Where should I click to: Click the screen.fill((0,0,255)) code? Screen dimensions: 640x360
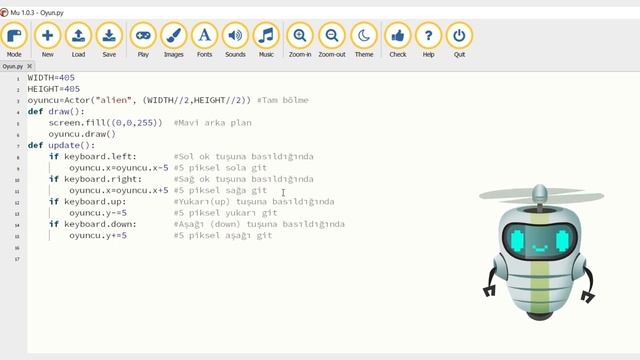click(x=105, y=123)
